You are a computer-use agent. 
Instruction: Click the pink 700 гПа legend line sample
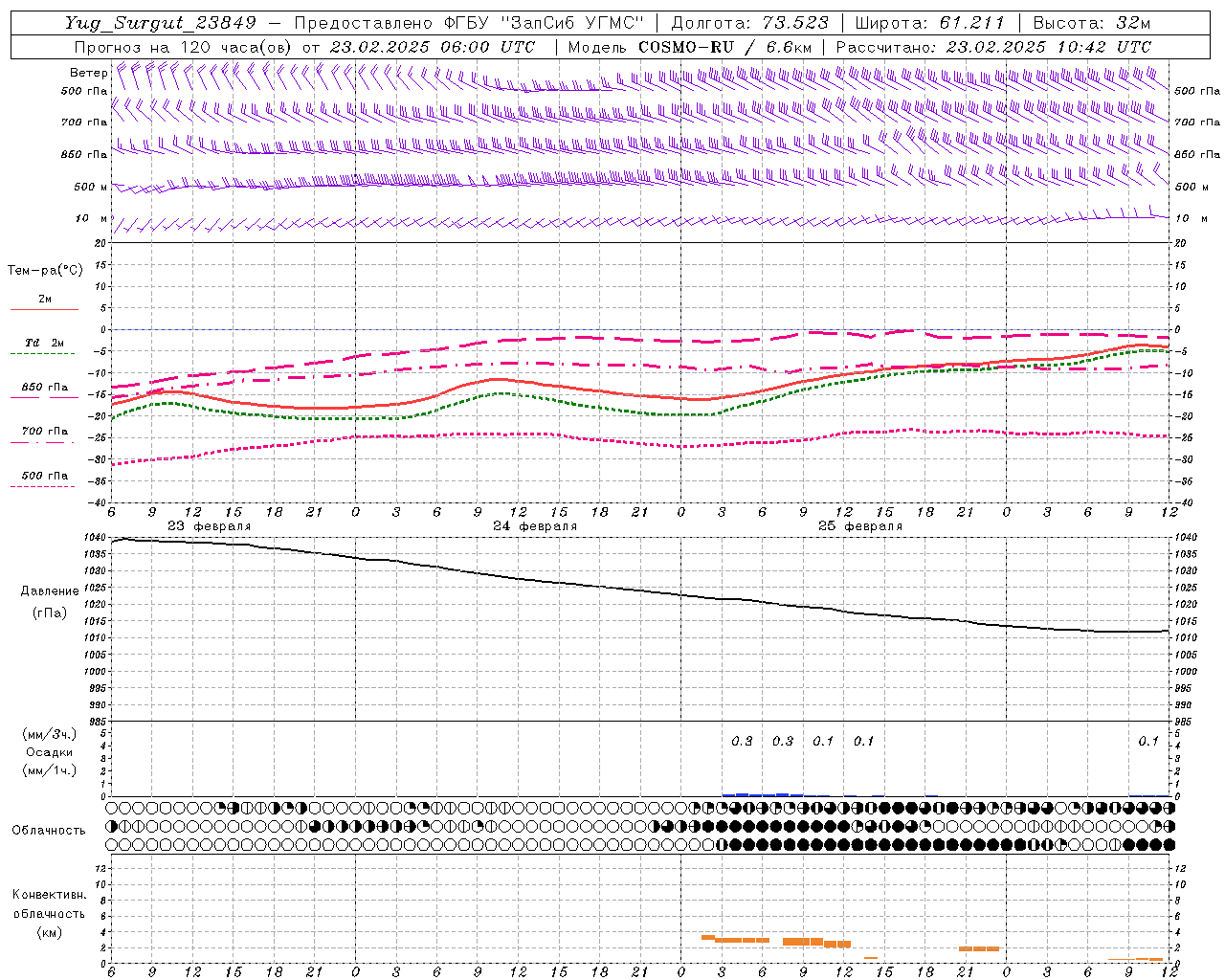[42, 442]
